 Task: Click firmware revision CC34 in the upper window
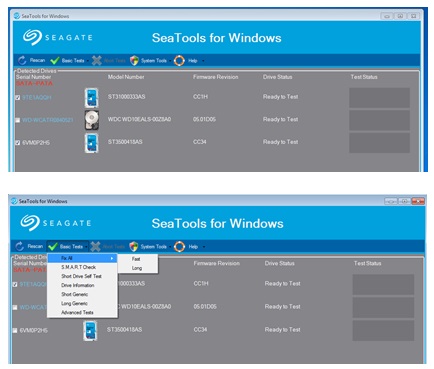tap(200, 142)
